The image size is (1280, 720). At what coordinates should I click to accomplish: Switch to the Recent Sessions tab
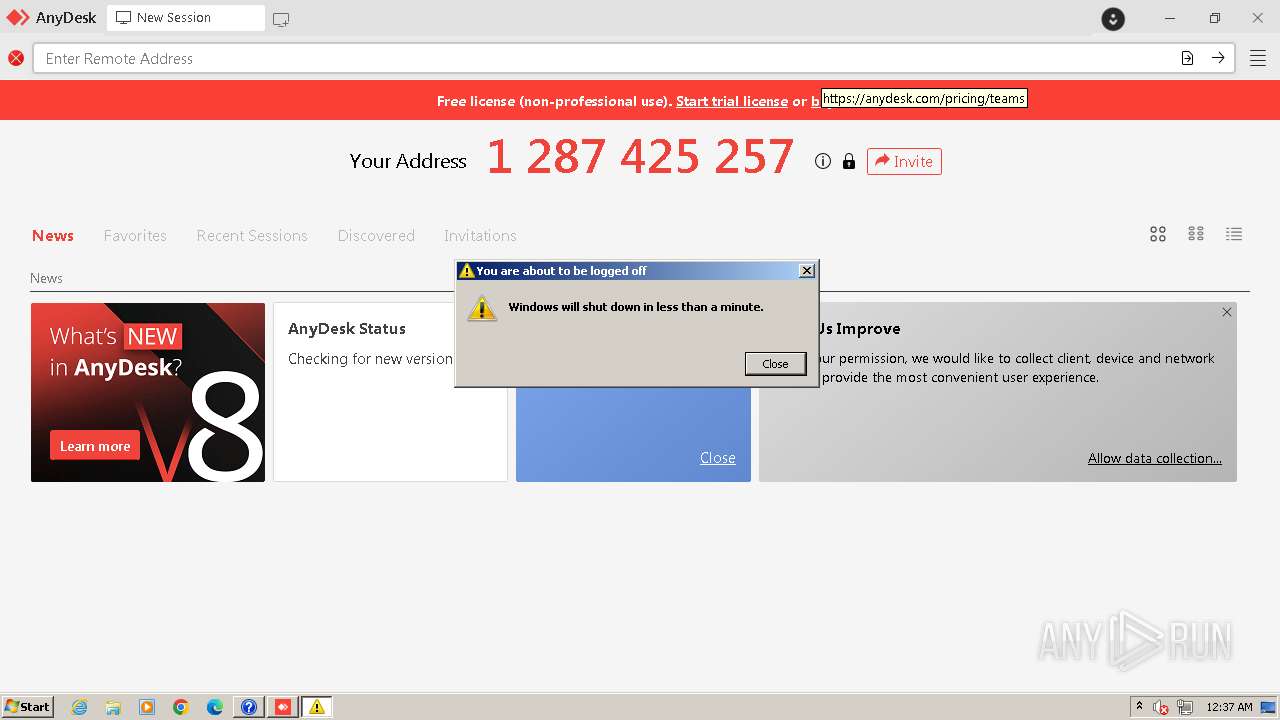click(x=252, y=236)
